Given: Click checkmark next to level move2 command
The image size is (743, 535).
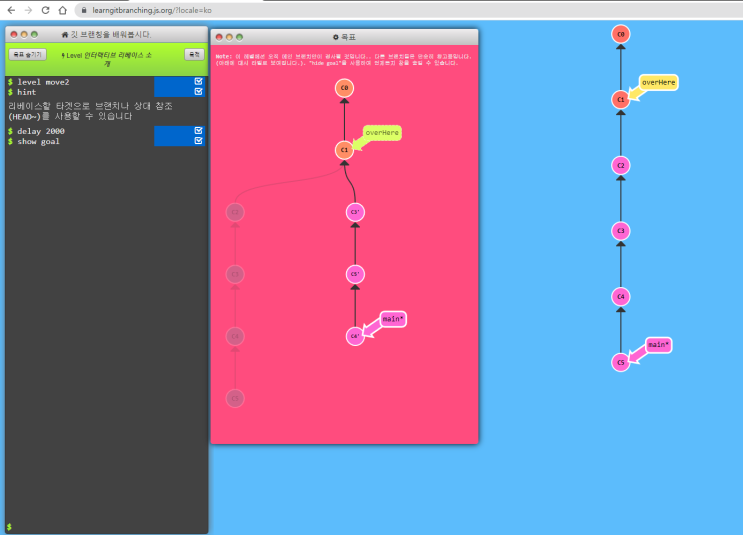Looking at the screenshot, I should tap(199, 81).
